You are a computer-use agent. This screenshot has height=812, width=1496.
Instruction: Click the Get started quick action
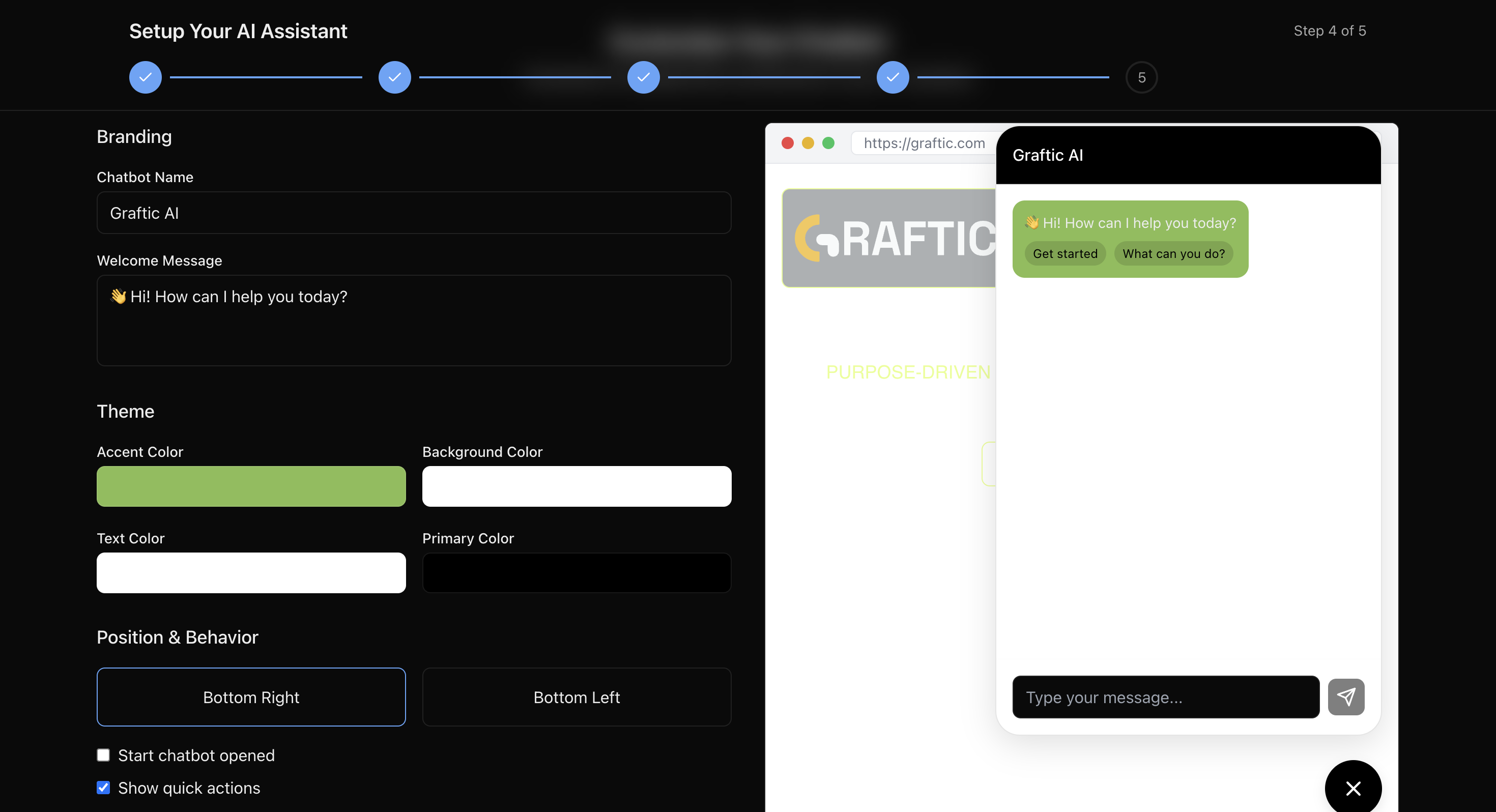1065,254
